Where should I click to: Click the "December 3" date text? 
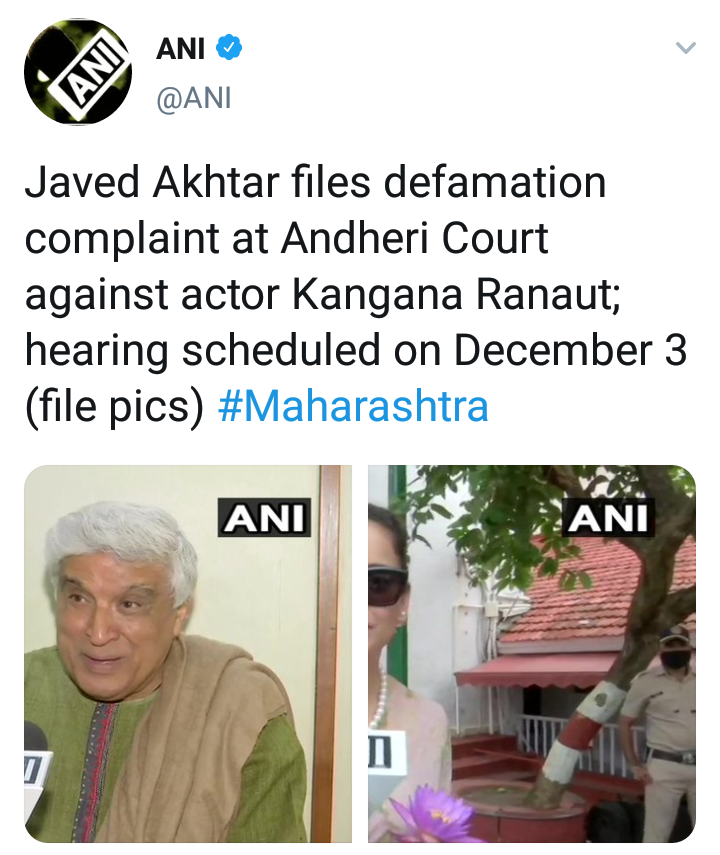[571, 350]
